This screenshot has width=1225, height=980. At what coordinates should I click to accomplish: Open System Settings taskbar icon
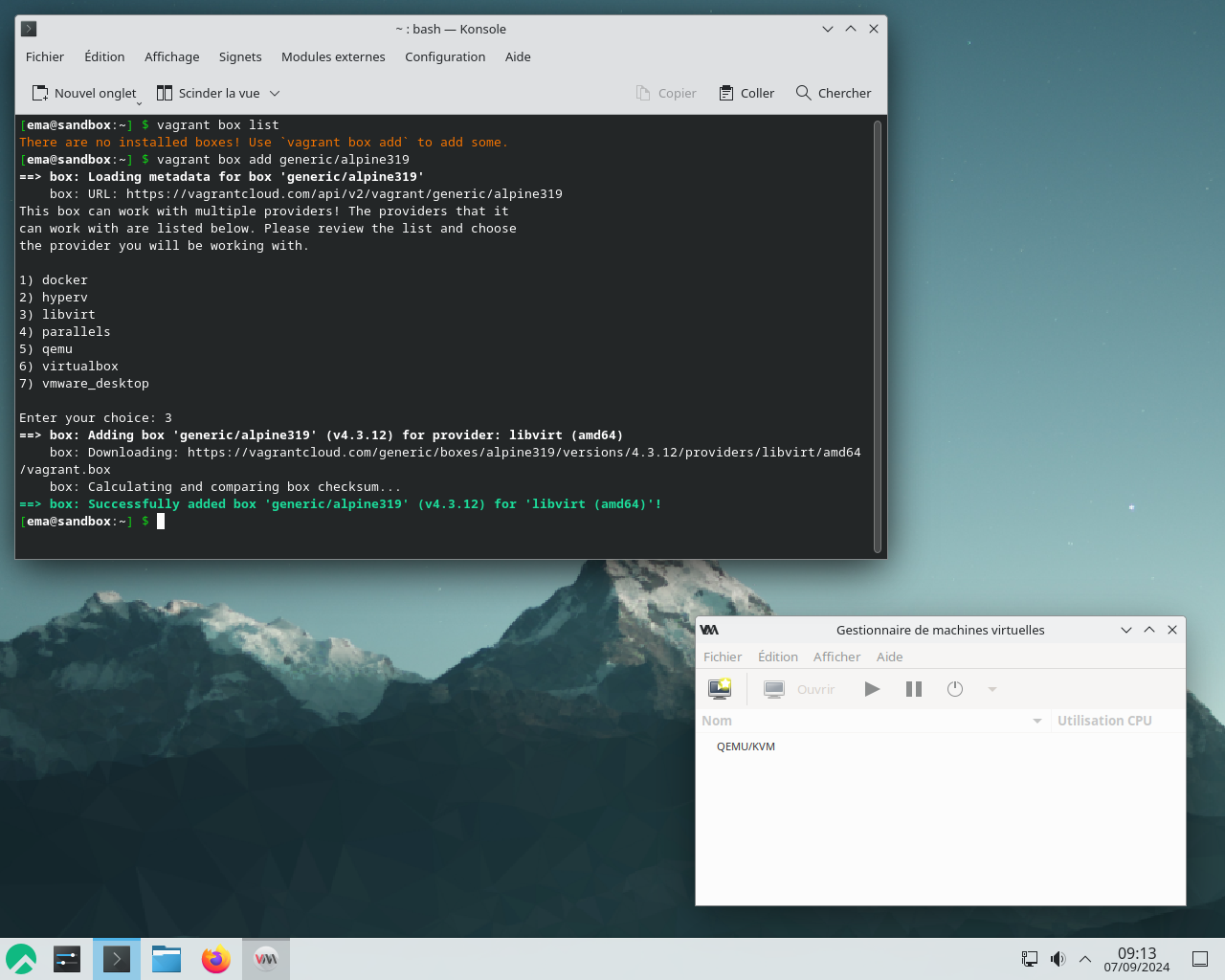(67, 959)
